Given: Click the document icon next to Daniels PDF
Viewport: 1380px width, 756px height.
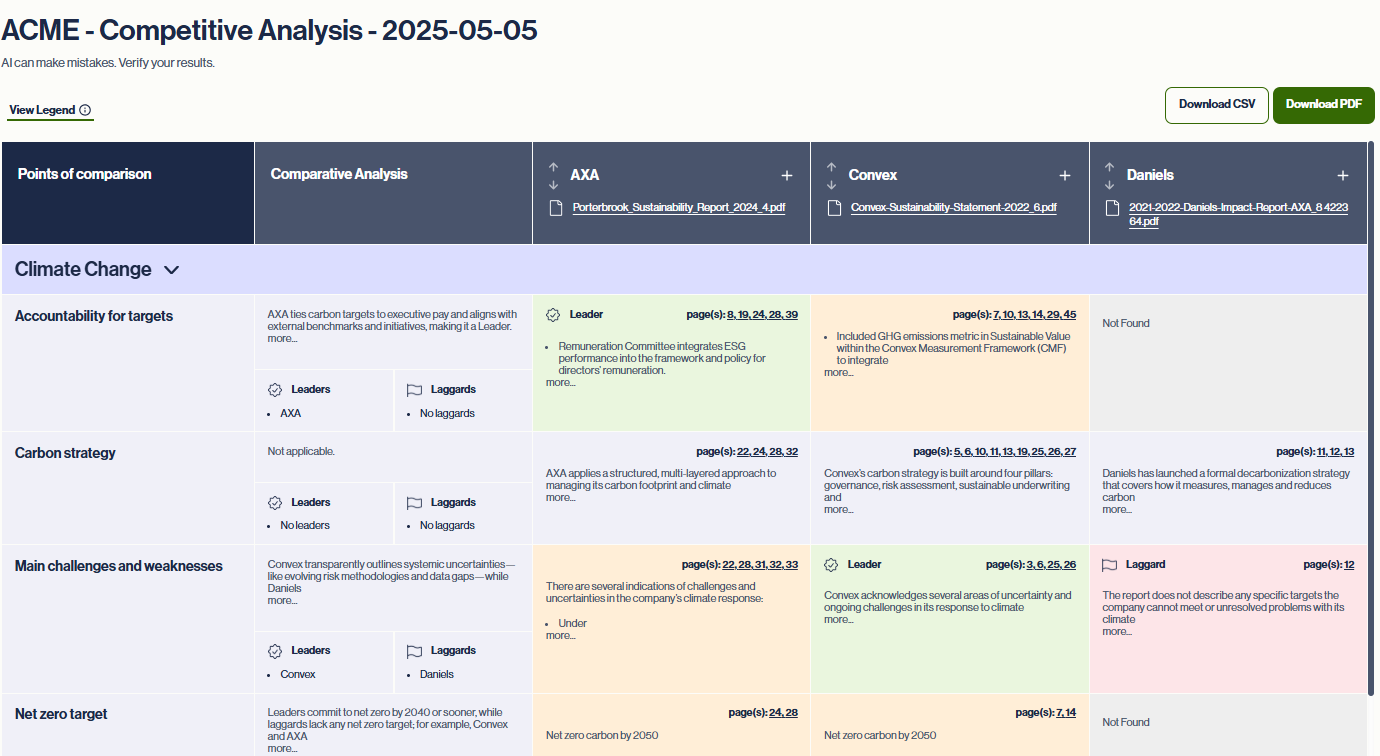Looking at the screenshot, I should [x=1111, y=208].
